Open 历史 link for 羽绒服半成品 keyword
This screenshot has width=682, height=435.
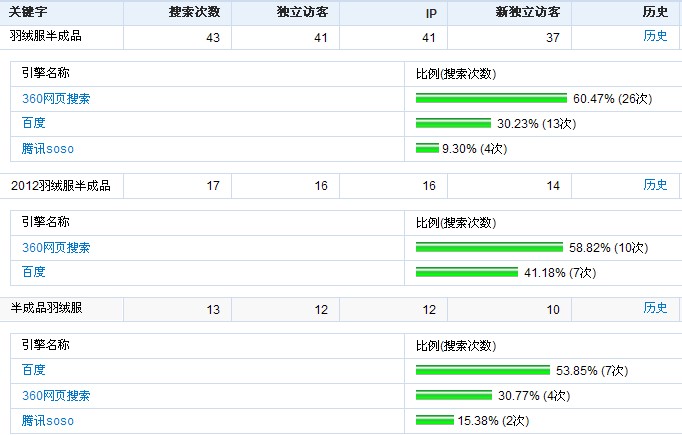coord(655,36)
